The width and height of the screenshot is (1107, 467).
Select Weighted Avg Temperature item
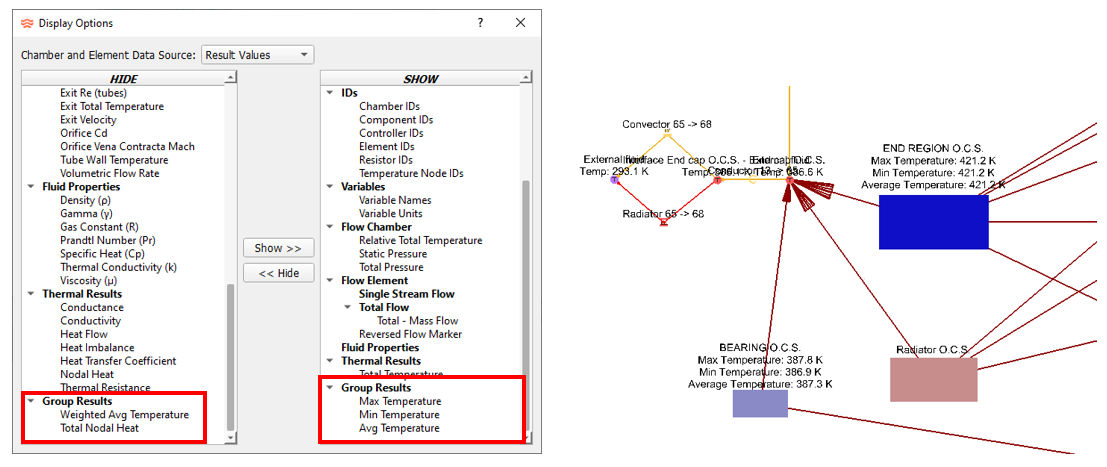(124, 415)
